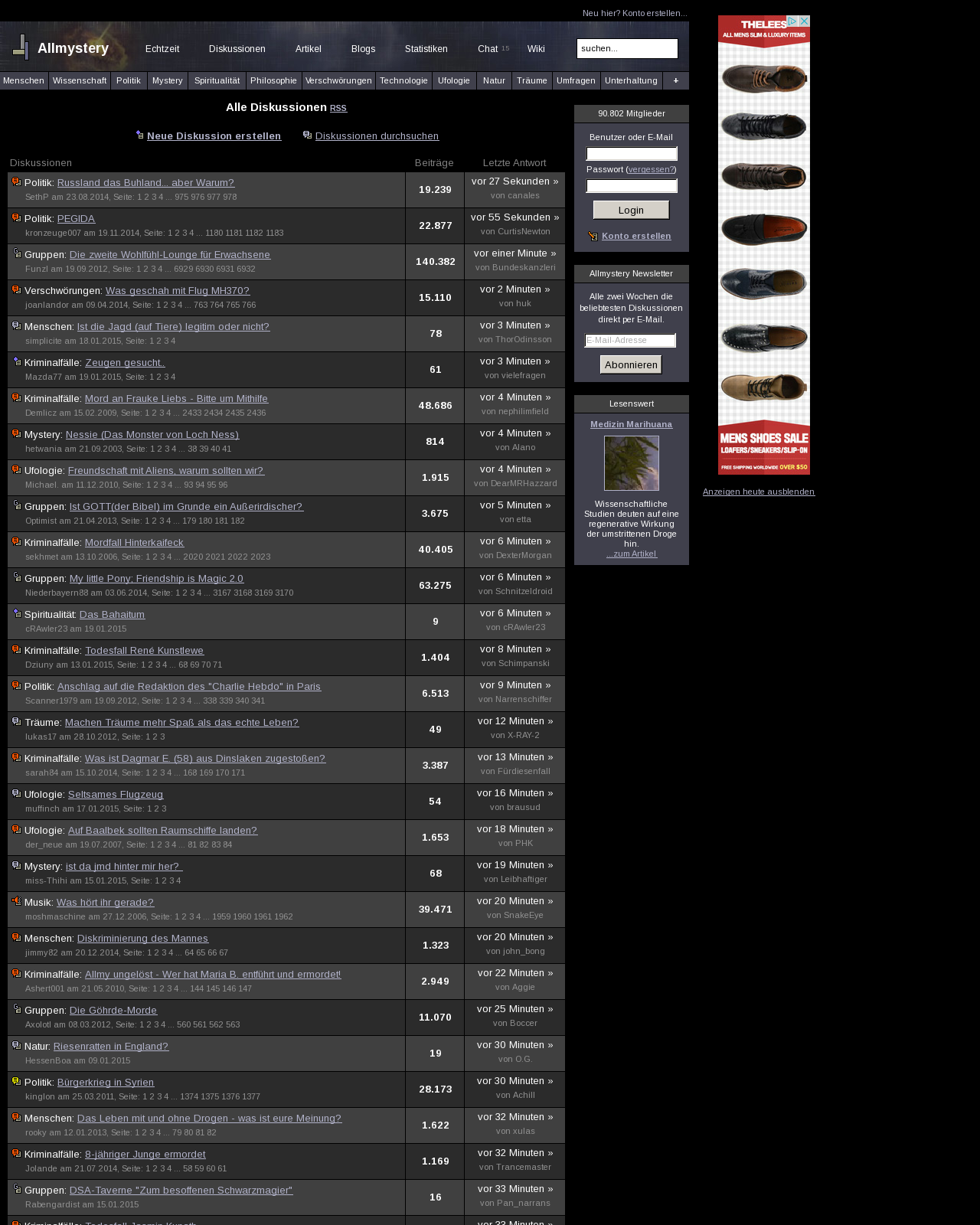Open the Chat menu item
Viewport: 980px width, 1225px height.
[x=488, y=48]
